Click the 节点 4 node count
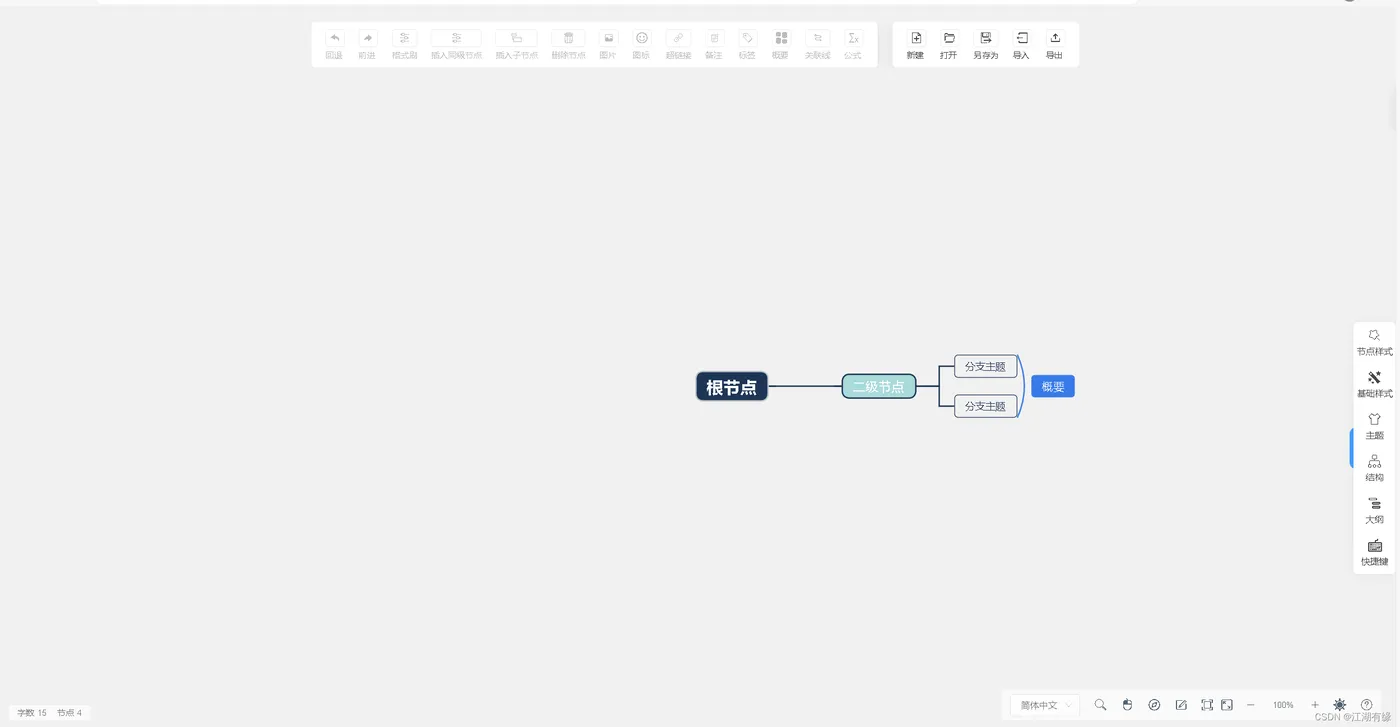Screen dimensions: 1400x727 pos(69,713)
